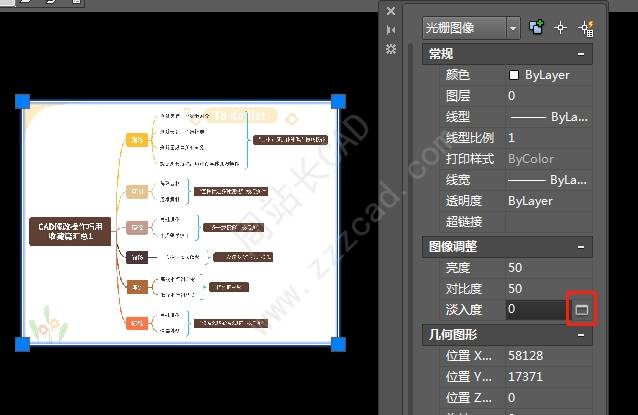Image resolution: width=638 pixels, height=415 pixels.
Task: Click the auto-hide icon on the palette bar
Action: (x=391, y=30)
